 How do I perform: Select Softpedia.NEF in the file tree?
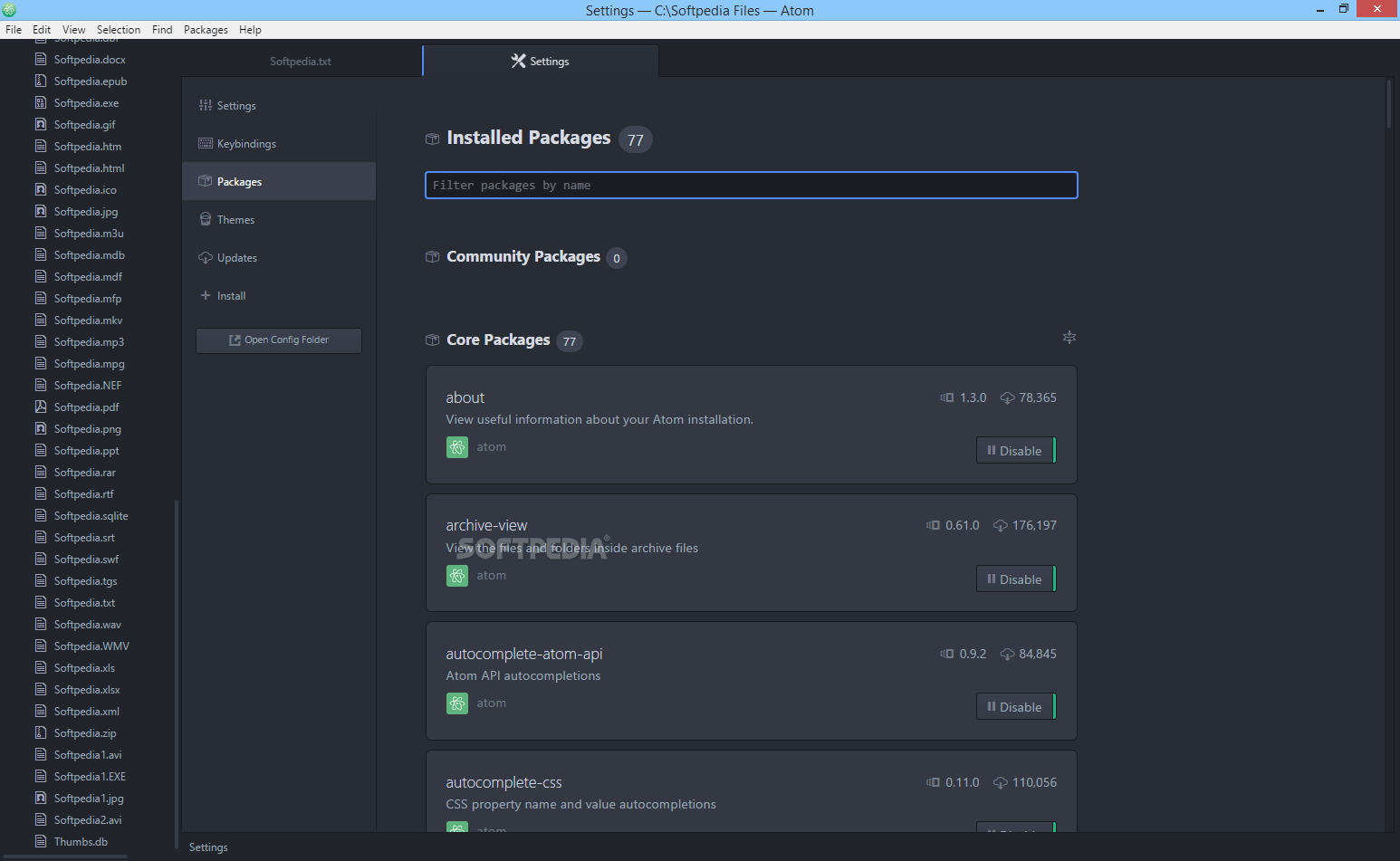(x=87, y=386)
